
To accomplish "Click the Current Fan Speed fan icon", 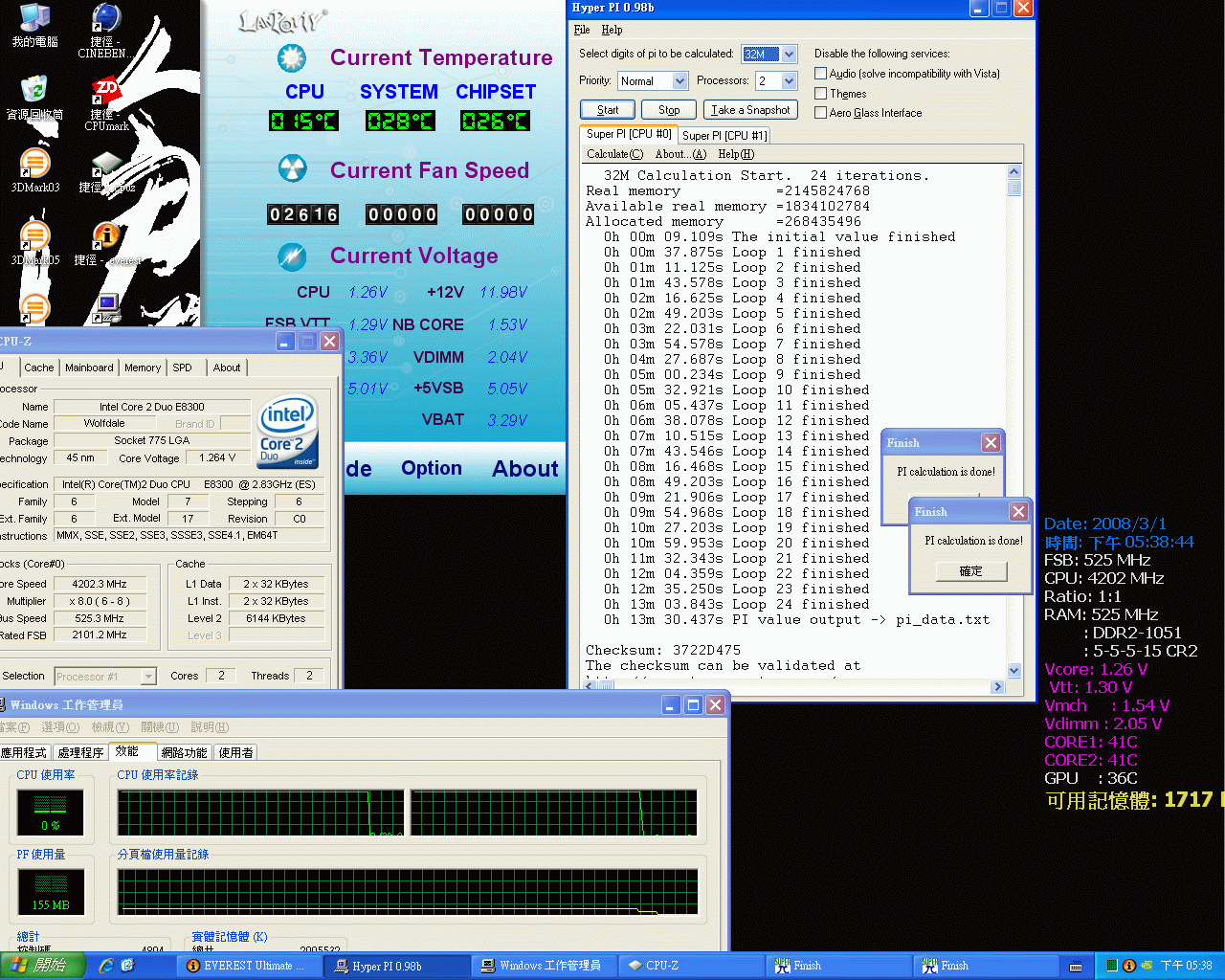I will point(292,170).
